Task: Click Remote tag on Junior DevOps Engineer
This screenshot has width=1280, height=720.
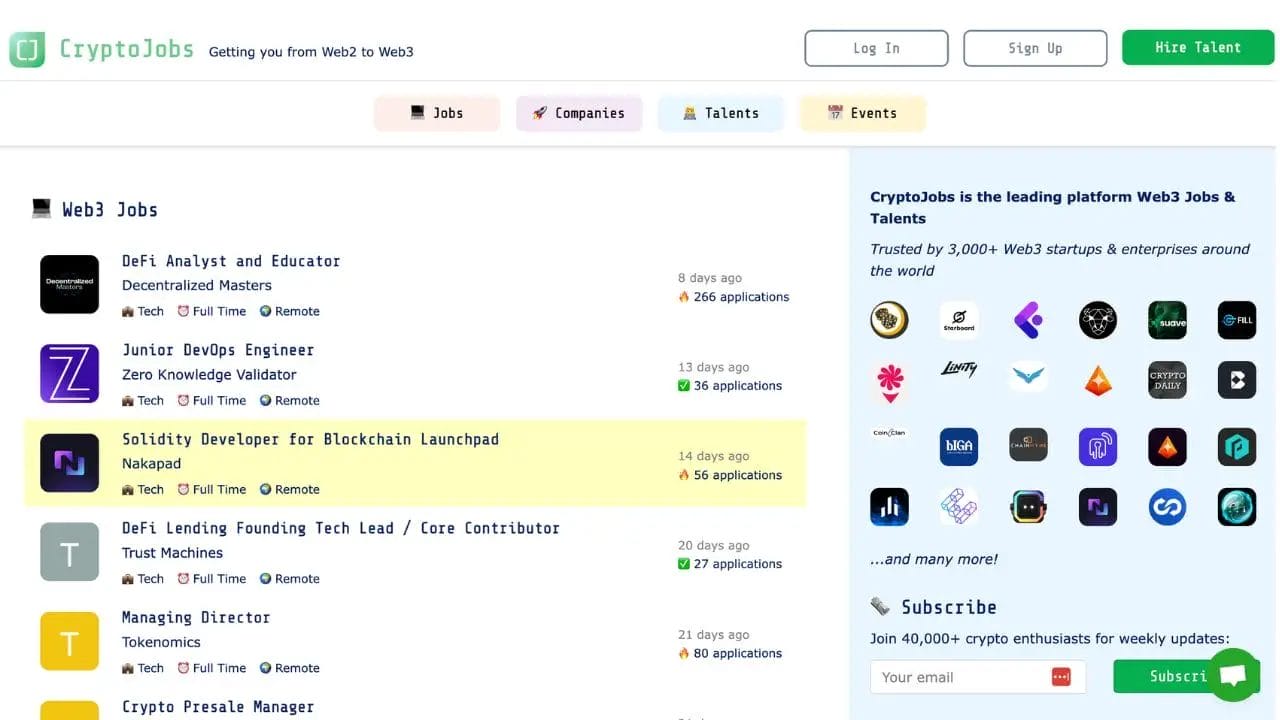Action: point(290,400)
